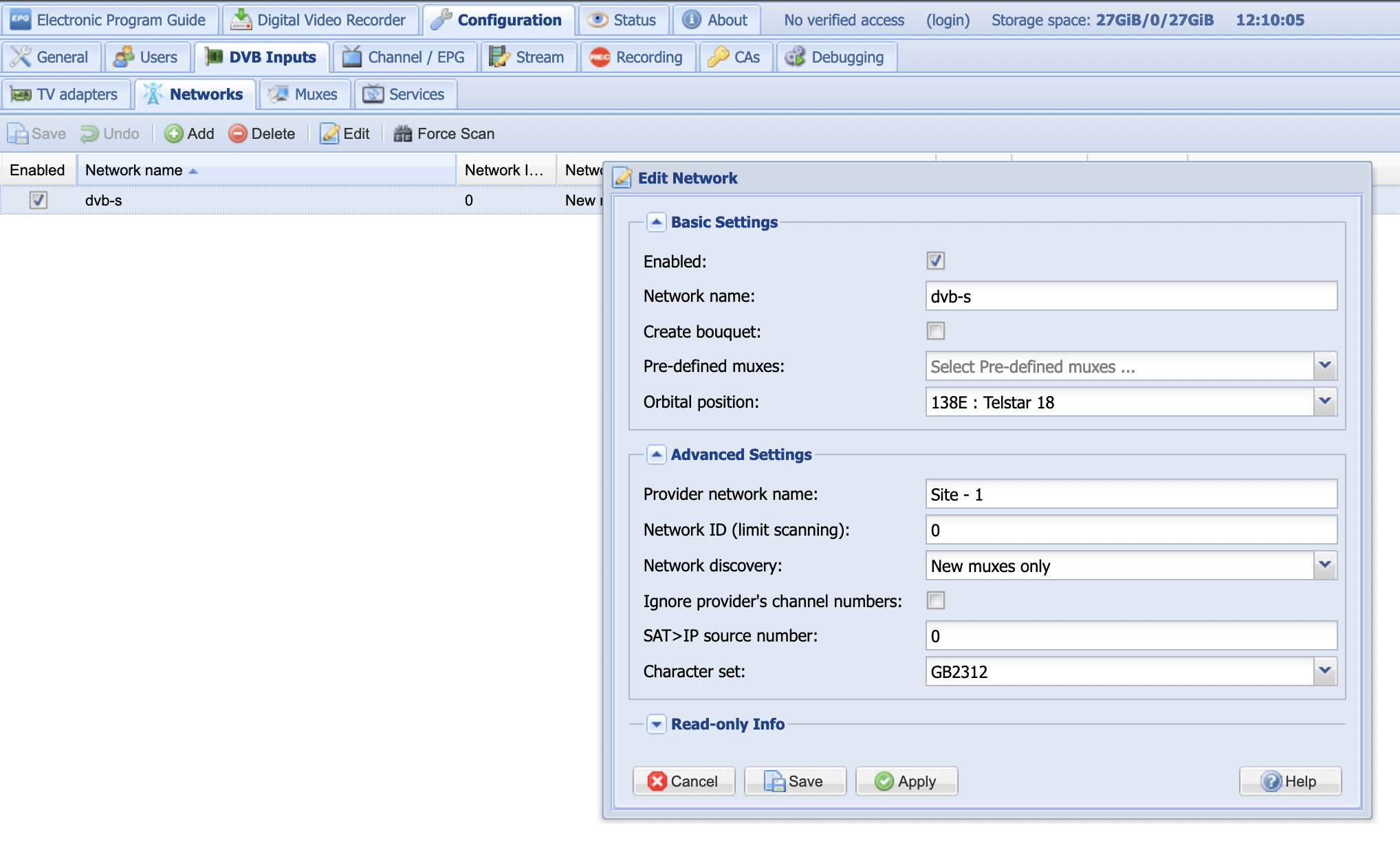The image size is (1400, 843).
Task: Check the Create bouquet checkbox
Action: tap(936, 331)
